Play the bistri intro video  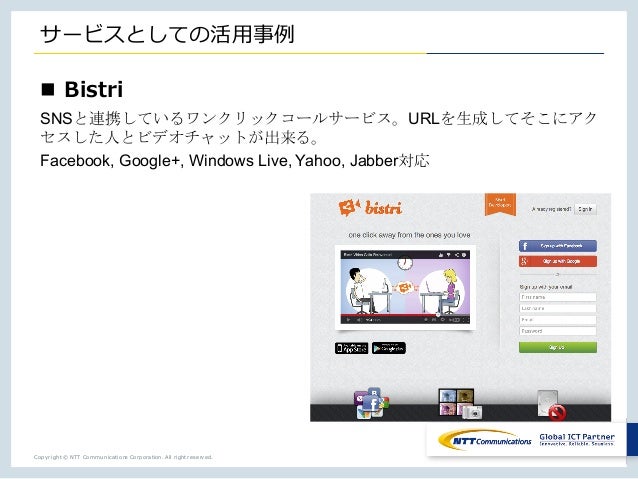click(348, 320)
